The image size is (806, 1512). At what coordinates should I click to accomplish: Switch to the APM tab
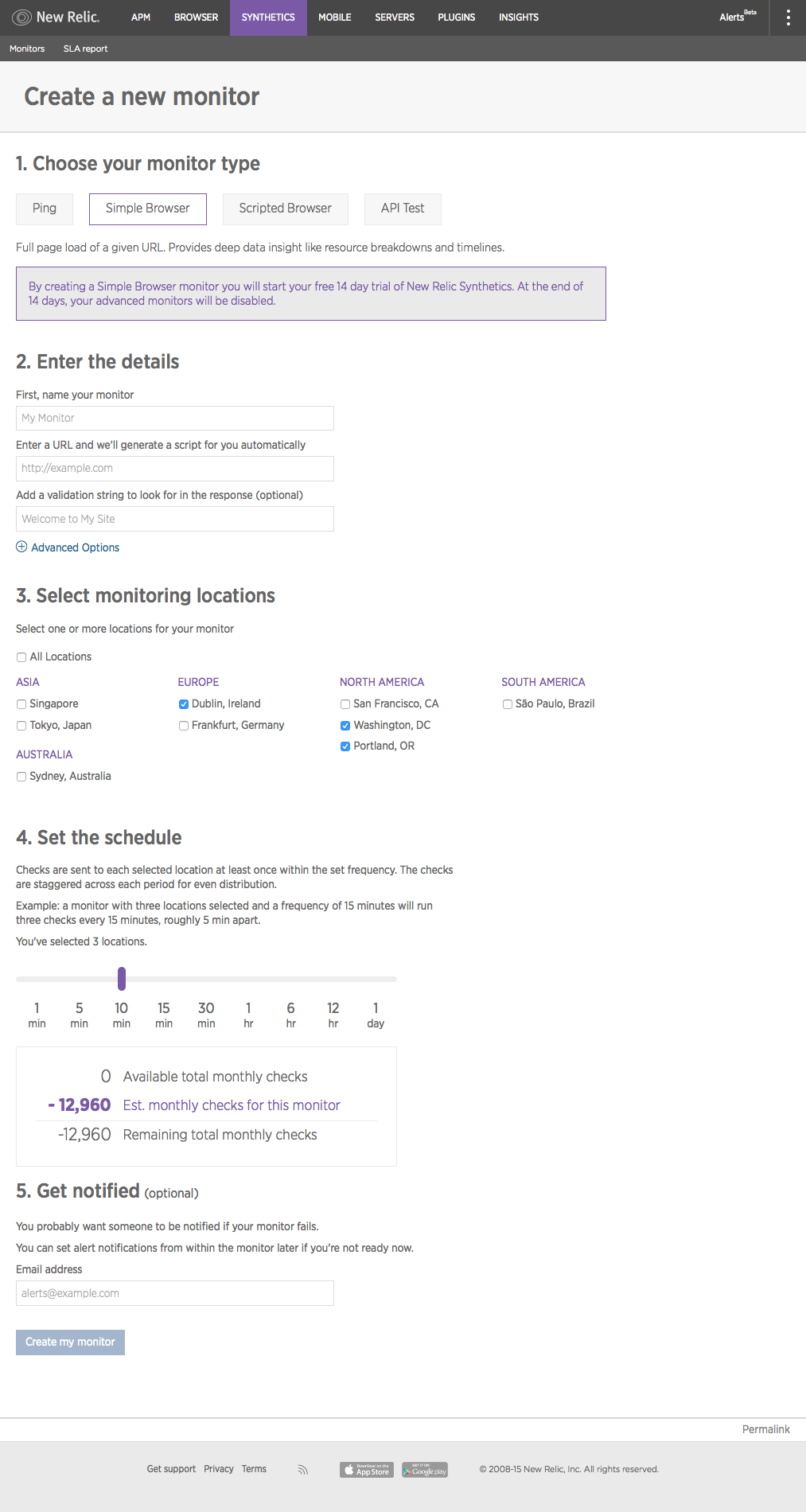click(x=141, y=18)
